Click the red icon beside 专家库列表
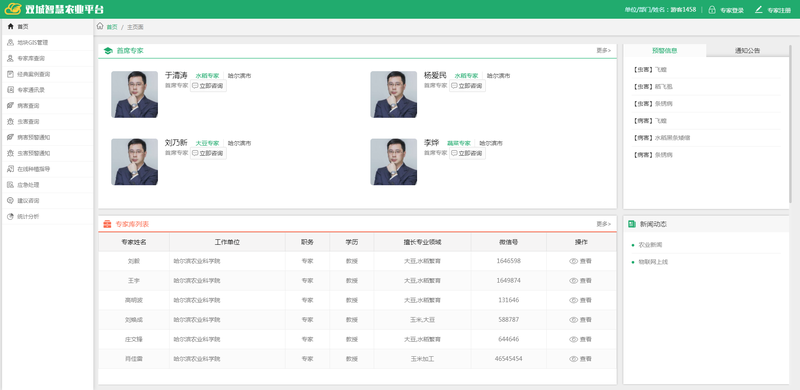800x390 pixels. (107, 224)
